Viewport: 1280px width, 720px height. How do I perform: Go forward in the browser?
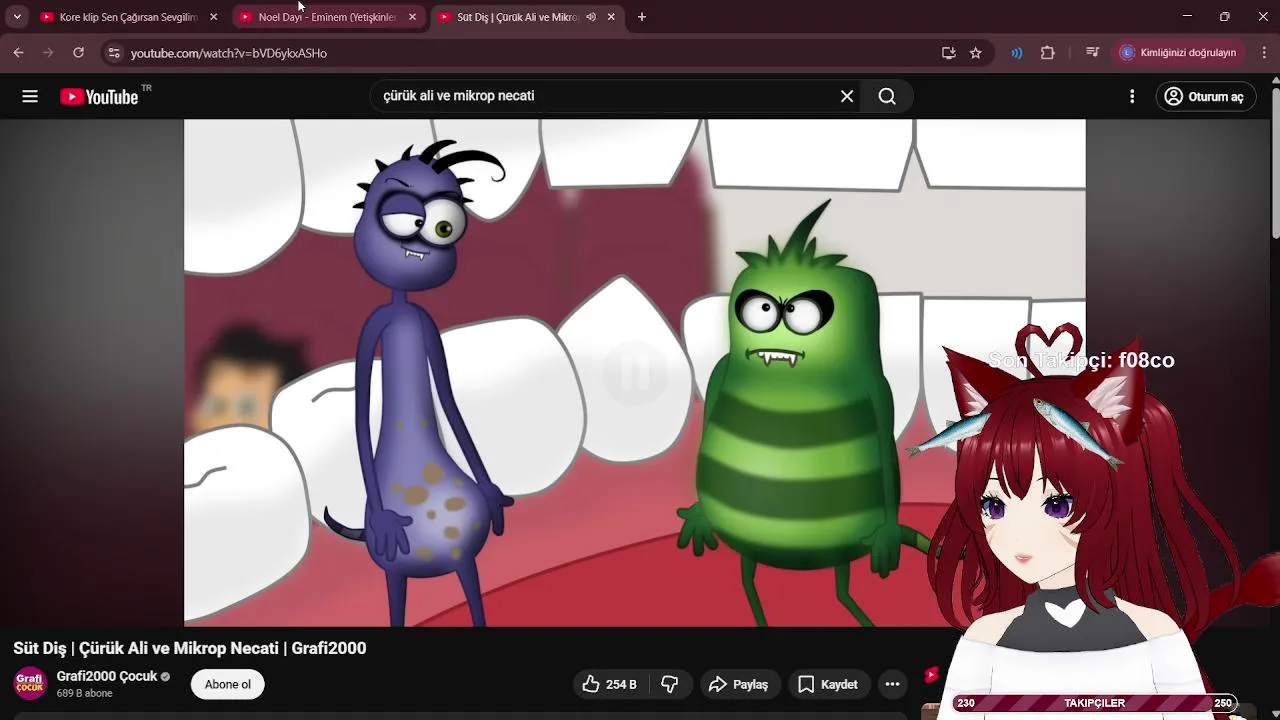coord(48,53)
